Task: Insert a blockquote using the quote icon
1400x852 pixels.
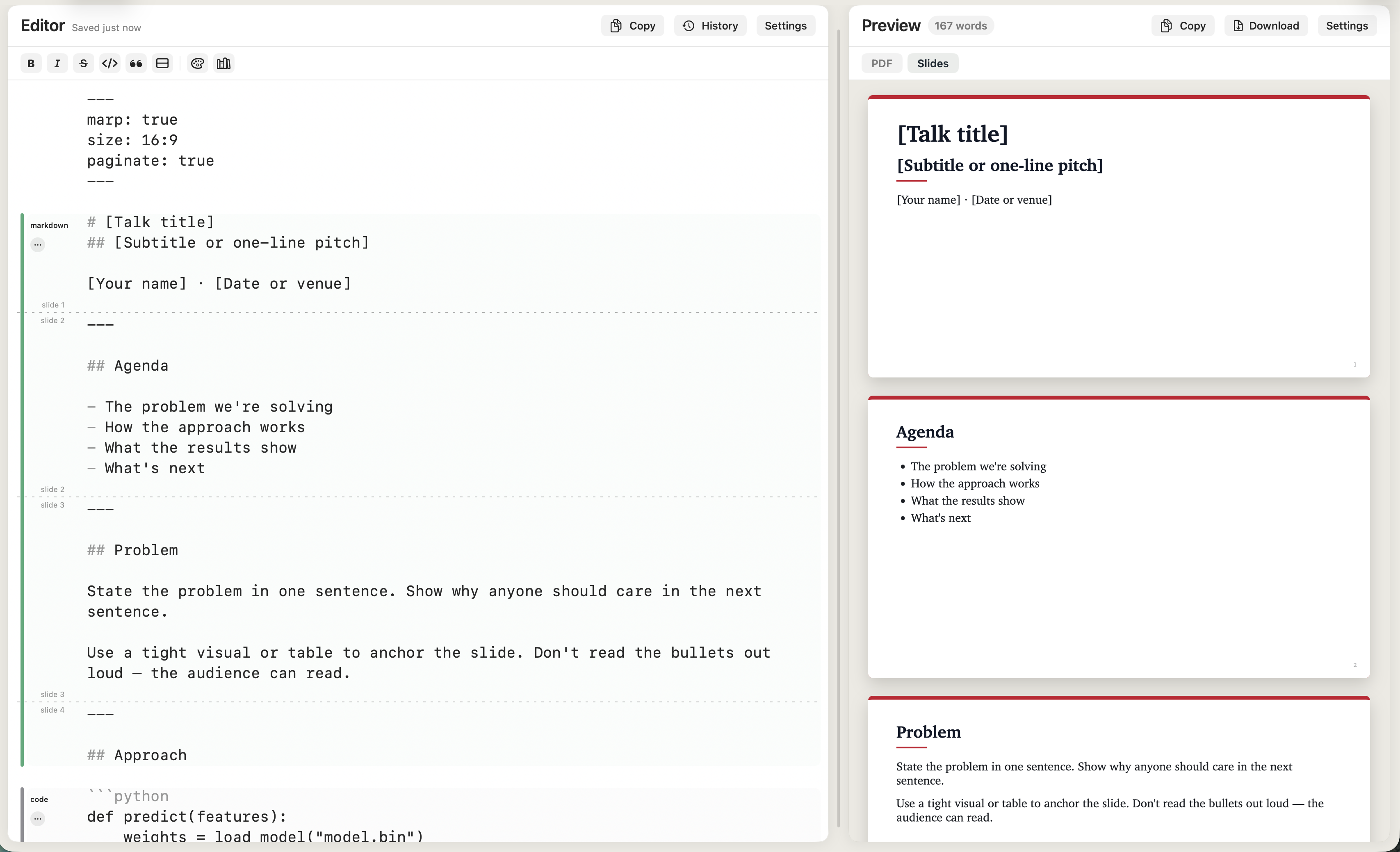Action: [x=136, y=63]
